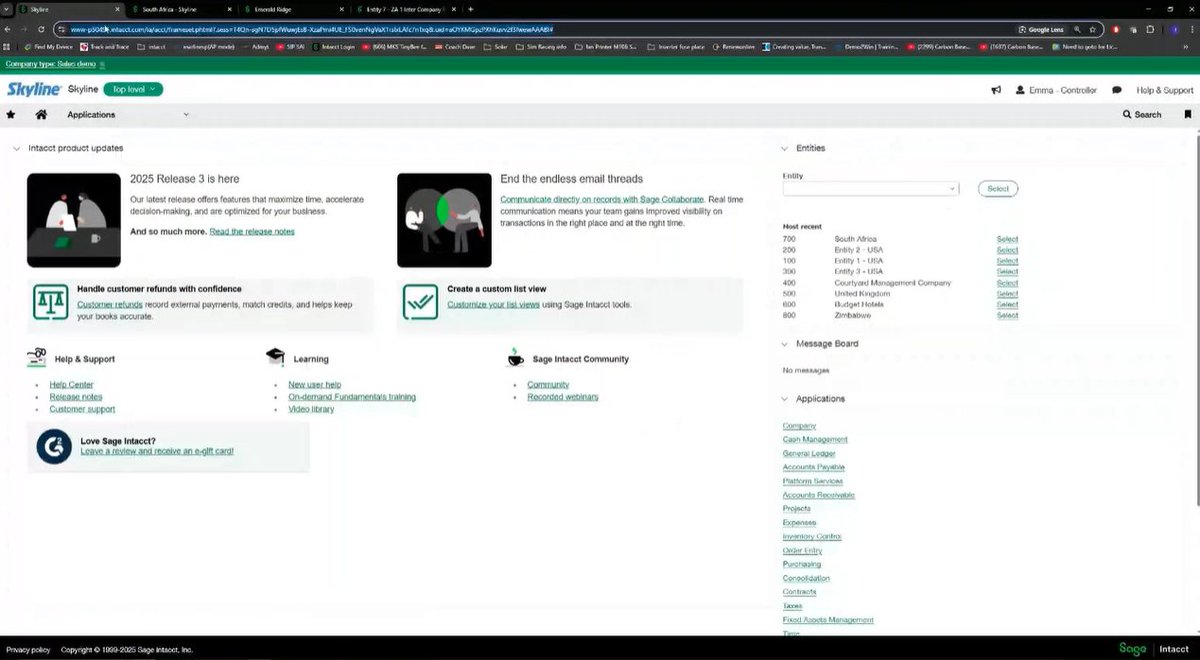Click the bookmark icon right of Search

(x=1187, y=114)
